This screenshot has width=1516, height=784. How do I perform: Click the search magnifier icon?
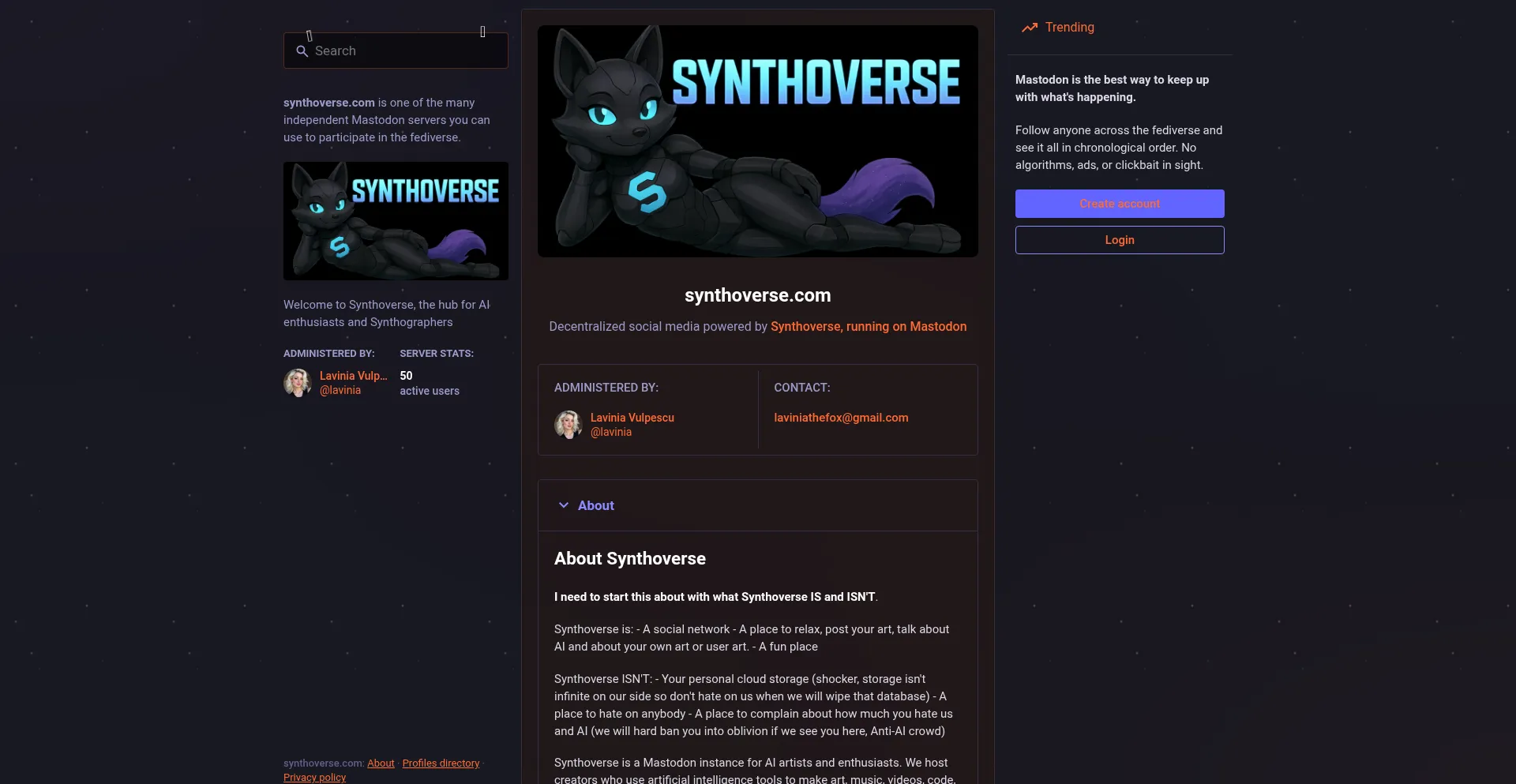pos(302,51)
